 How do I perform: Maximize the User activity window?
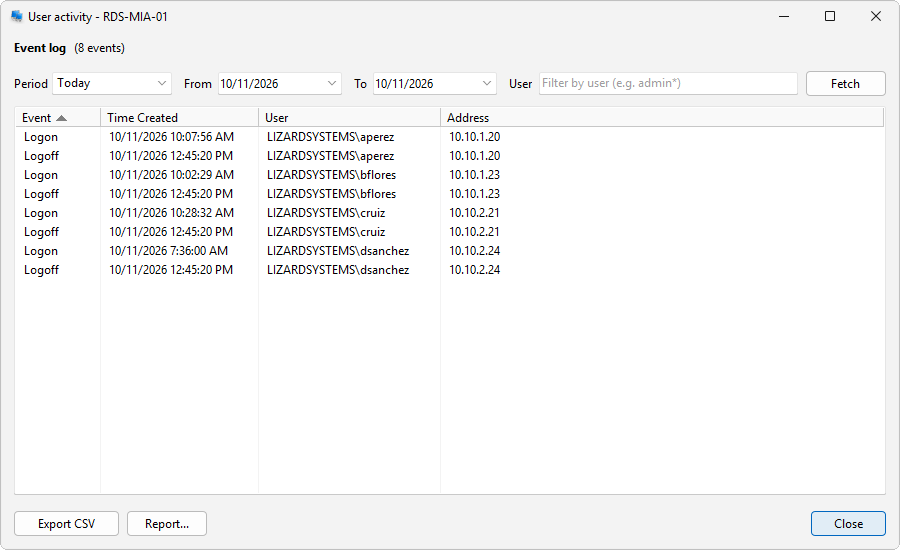[x=830, y=16]
